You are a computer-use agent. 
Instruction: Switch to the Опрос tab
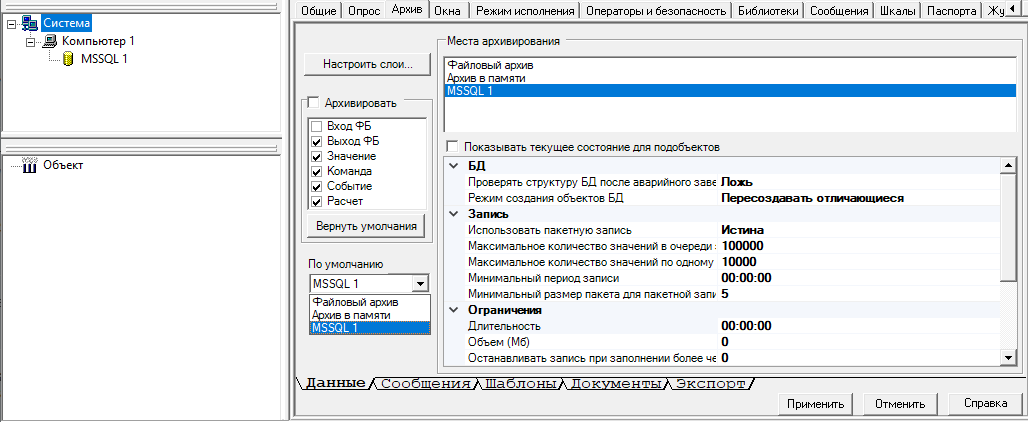[363, 10]
